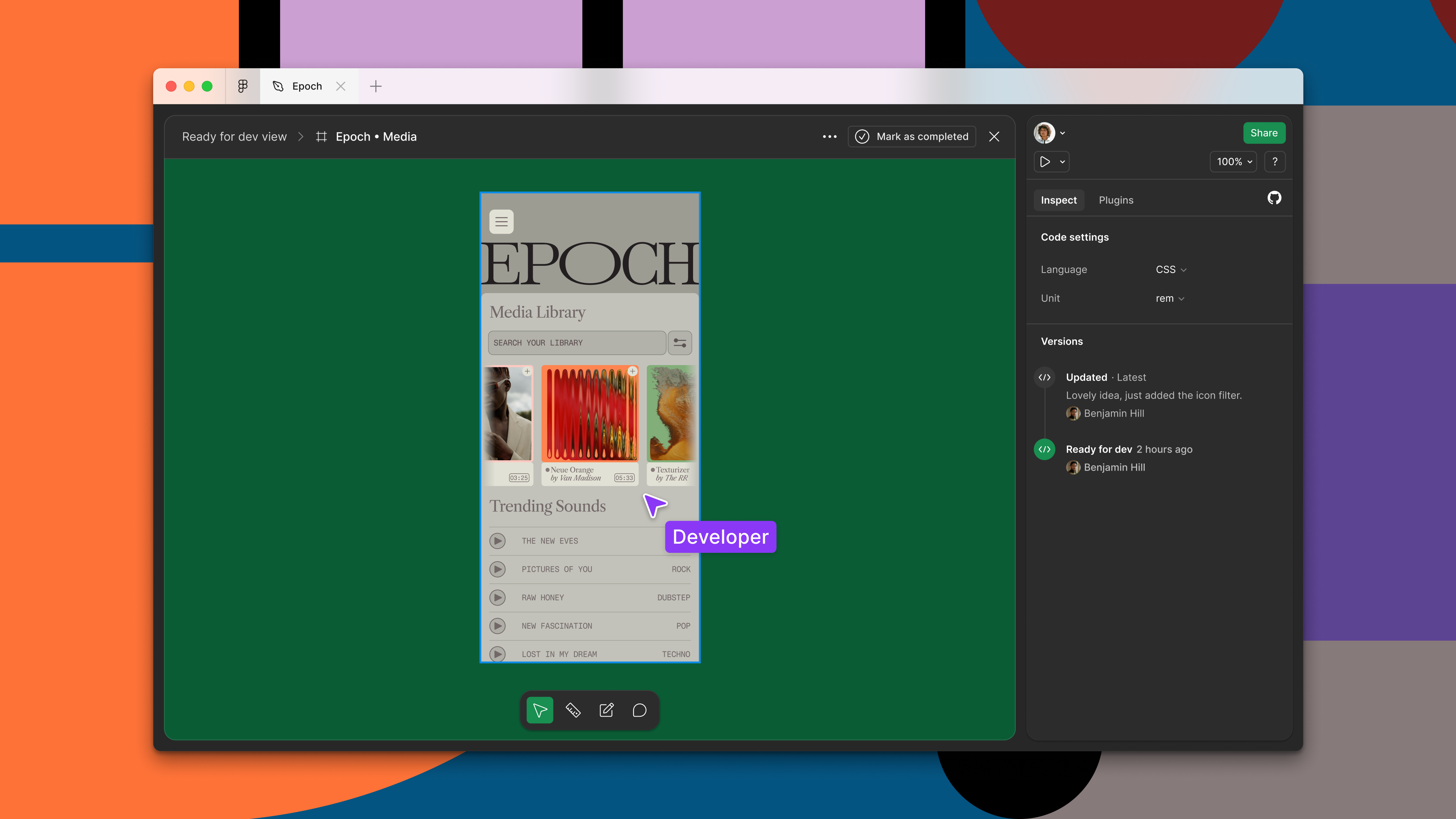Screen dimensions: 1456x819
Task: Open the three-dots more options menu
Action: point(829,137)
